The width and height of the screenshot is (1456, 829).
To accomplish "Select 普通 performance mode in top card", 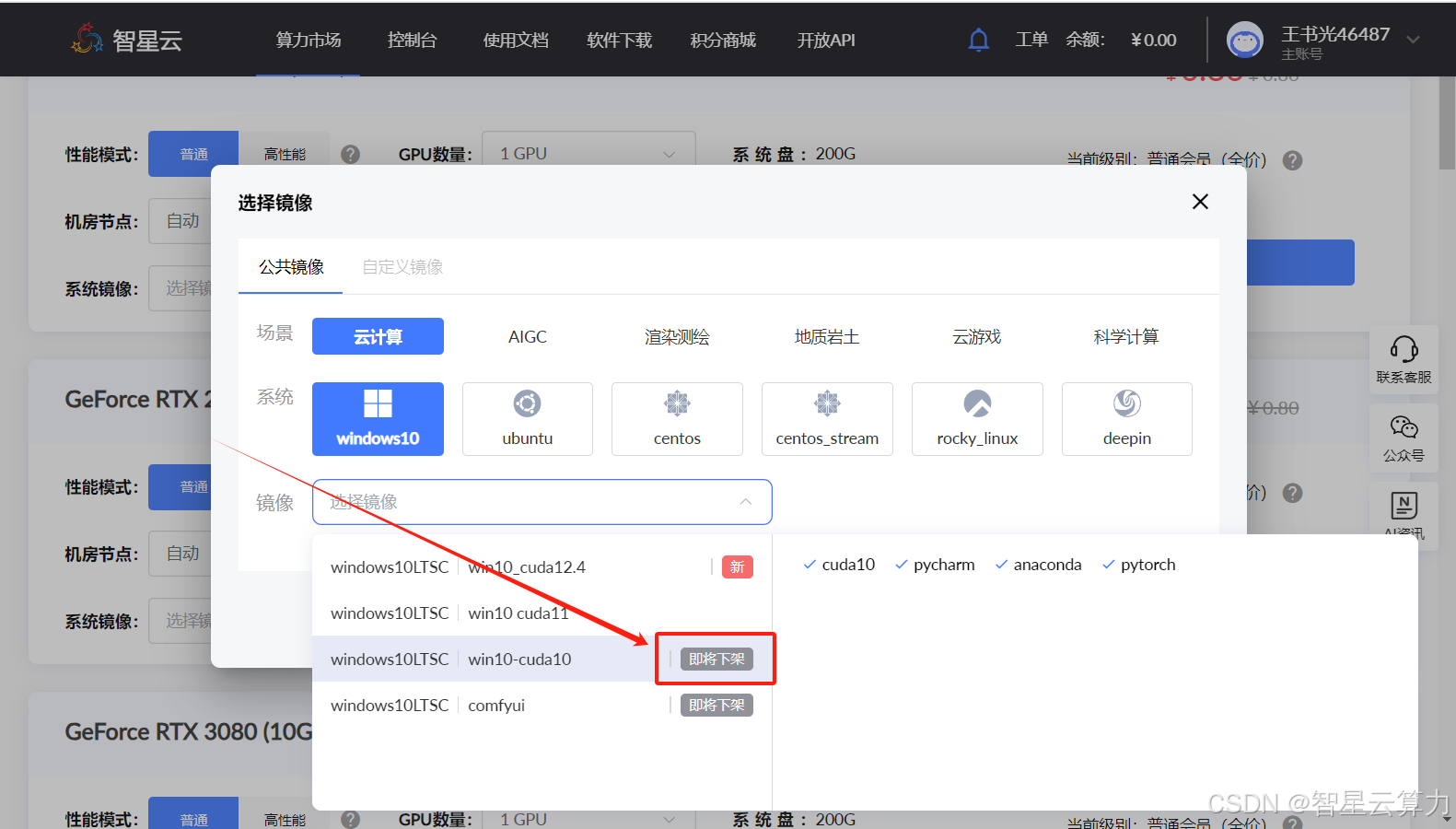I will (x=193, y=154).
